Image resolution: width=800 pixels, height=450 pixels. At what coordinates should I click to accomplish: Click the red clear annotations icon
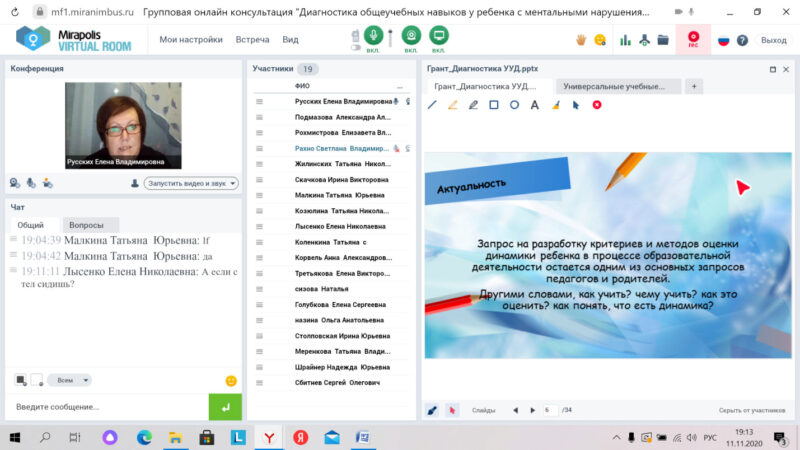click(597, 105)
